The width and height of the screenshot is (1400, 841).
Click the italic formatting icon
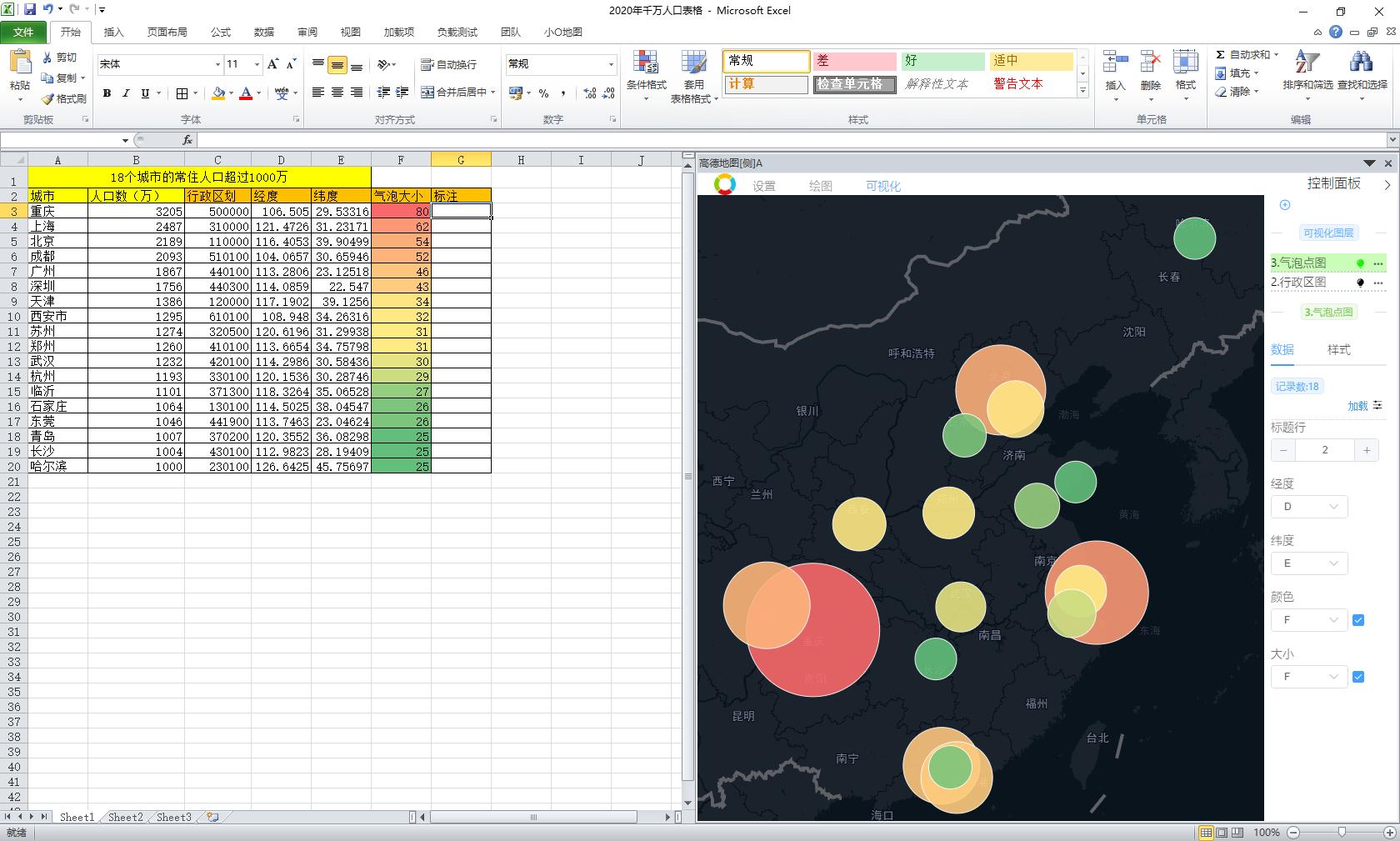click(126, 93)
